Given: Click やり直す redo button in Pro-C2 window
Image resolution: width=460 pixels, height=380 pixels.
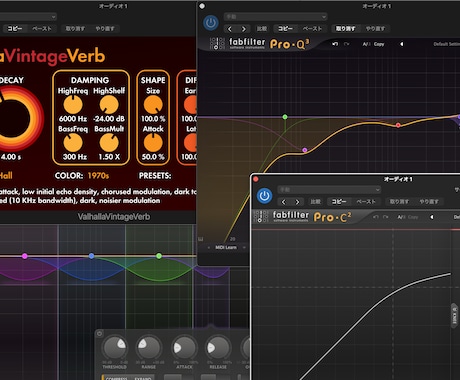Looking at the screenshot, I should 429,202.
